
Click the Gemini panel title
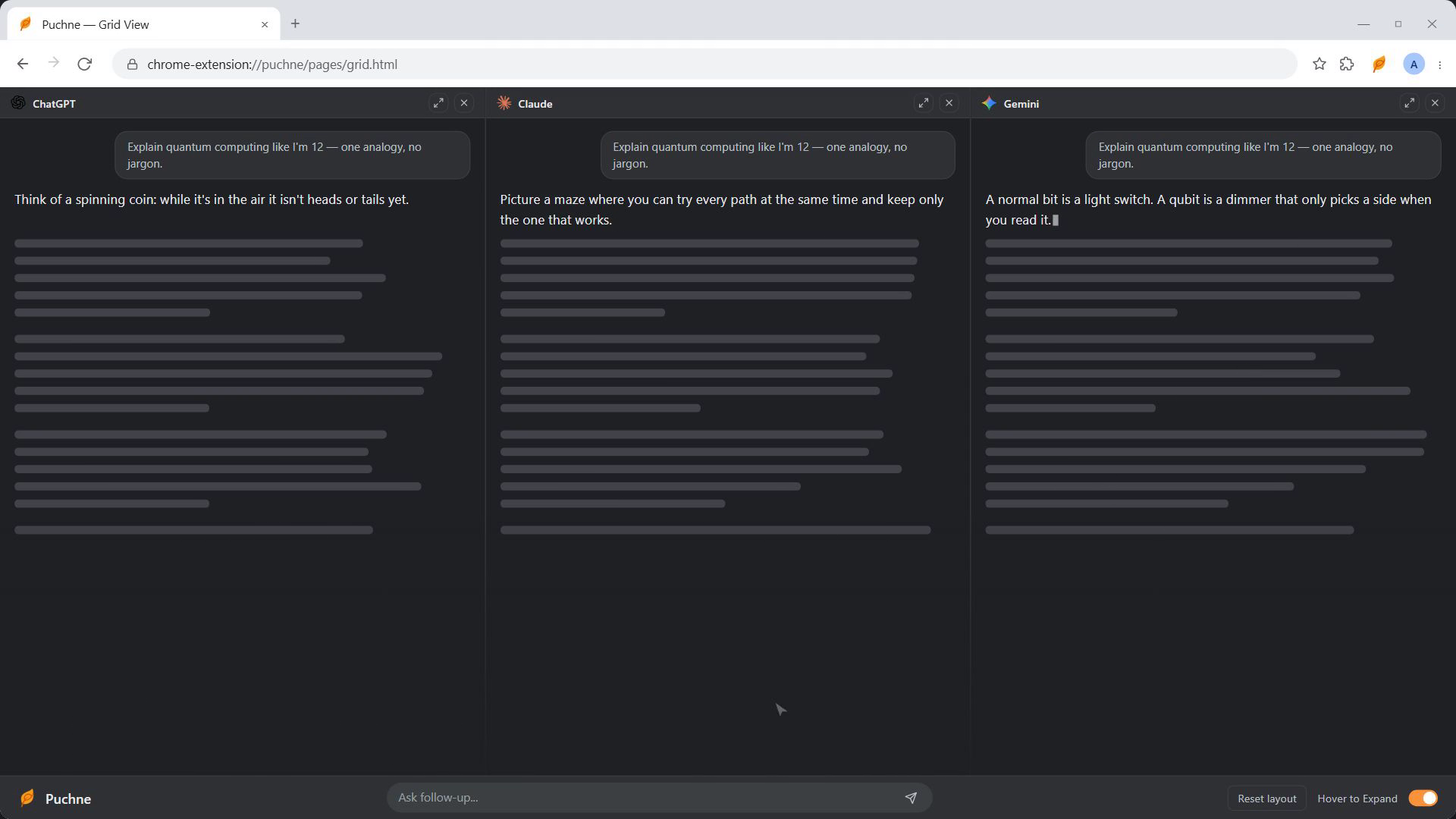[1021, 104]
